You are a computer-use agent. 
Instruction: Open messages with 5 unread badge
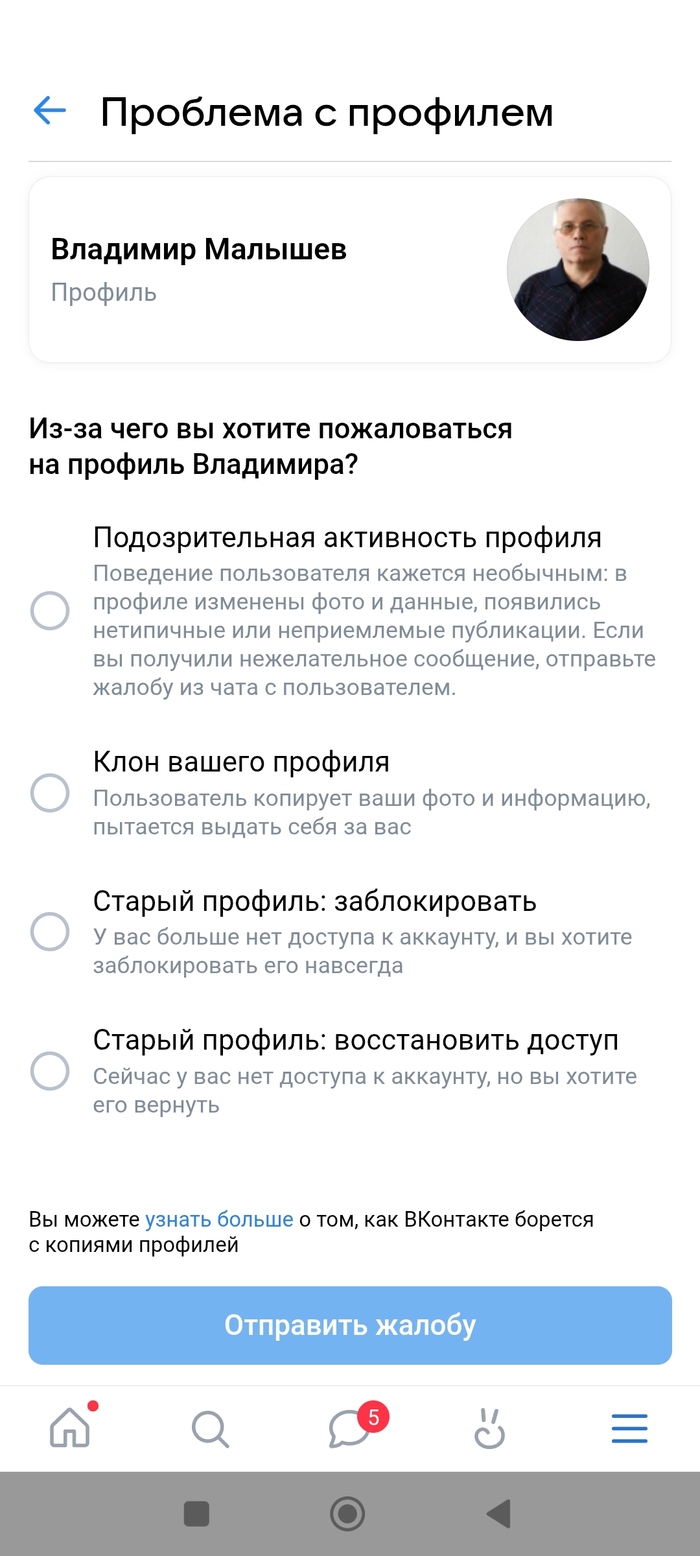350,1428
